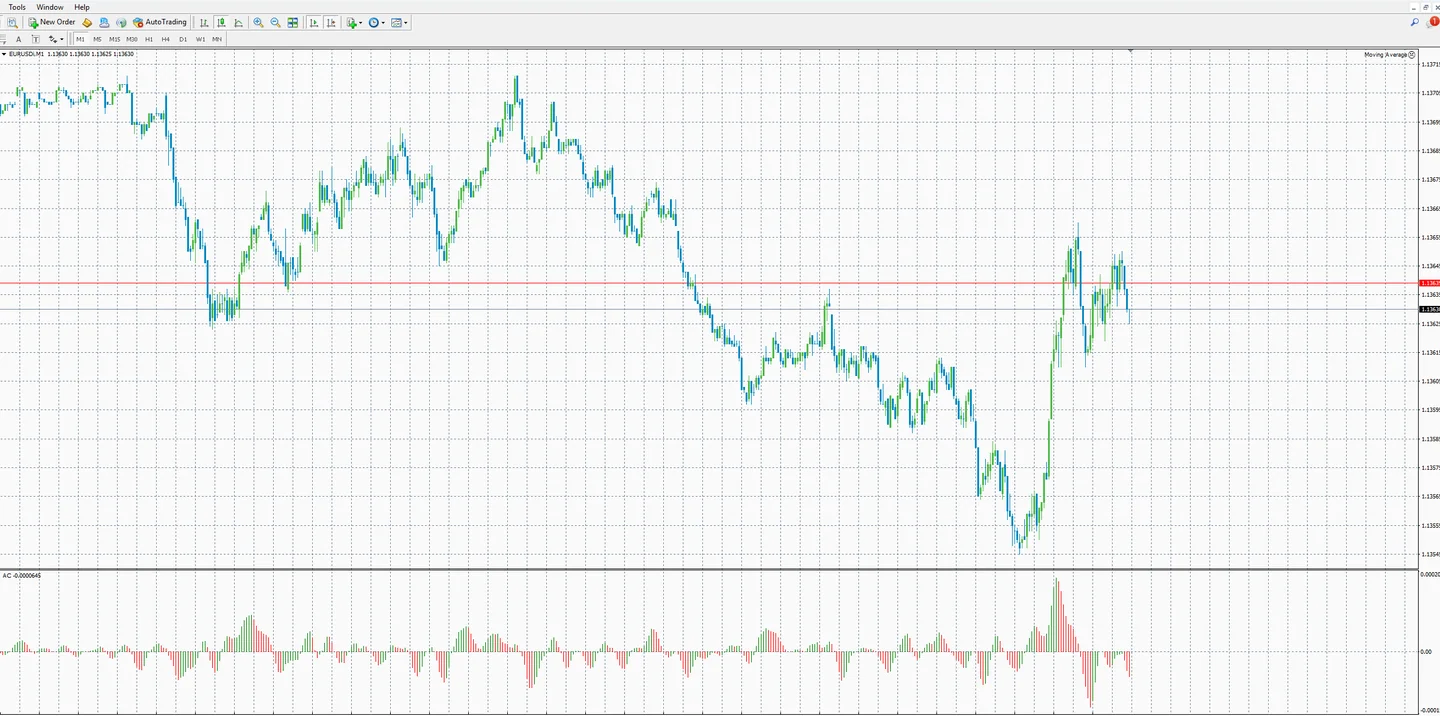Click the blue community icon left of the signals icon
This screenshot has width=1440, height=716.
pyautogui.click(x=104, y=22)
